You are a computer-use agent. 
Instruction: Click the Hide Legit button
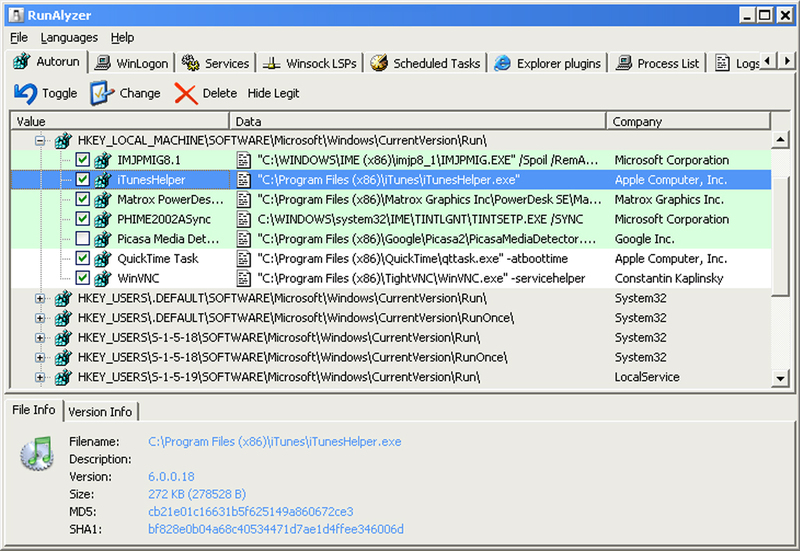[x=273, y=93]
